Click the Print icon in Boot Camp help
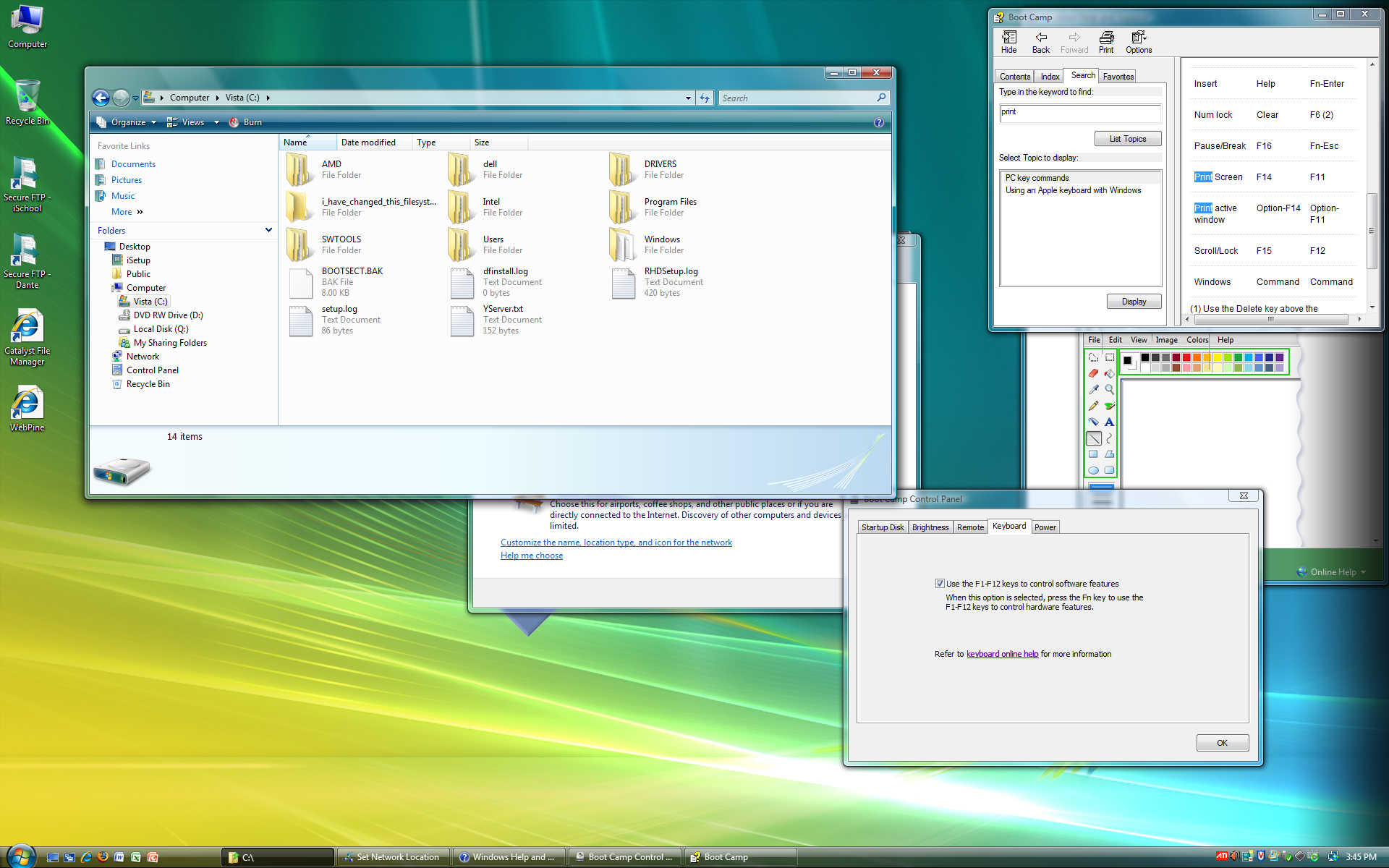 (1106, 42)
